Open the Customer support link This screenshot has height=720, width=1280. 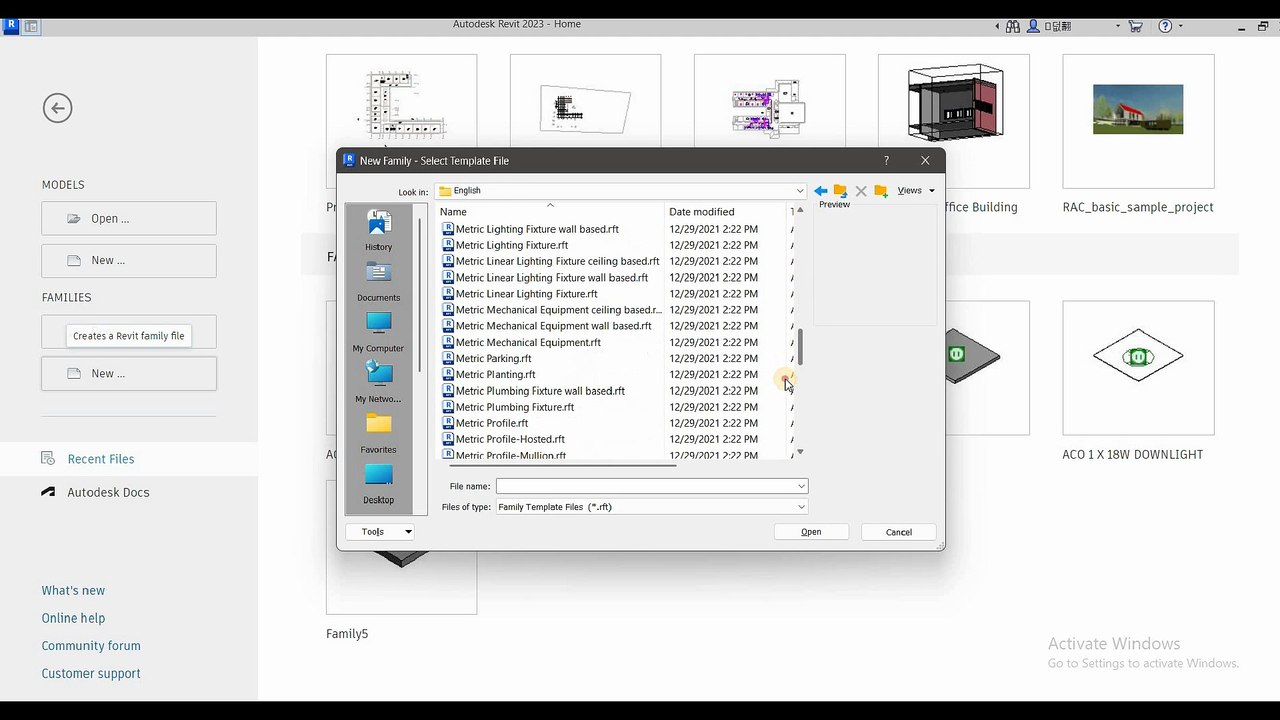pos(91,674)
